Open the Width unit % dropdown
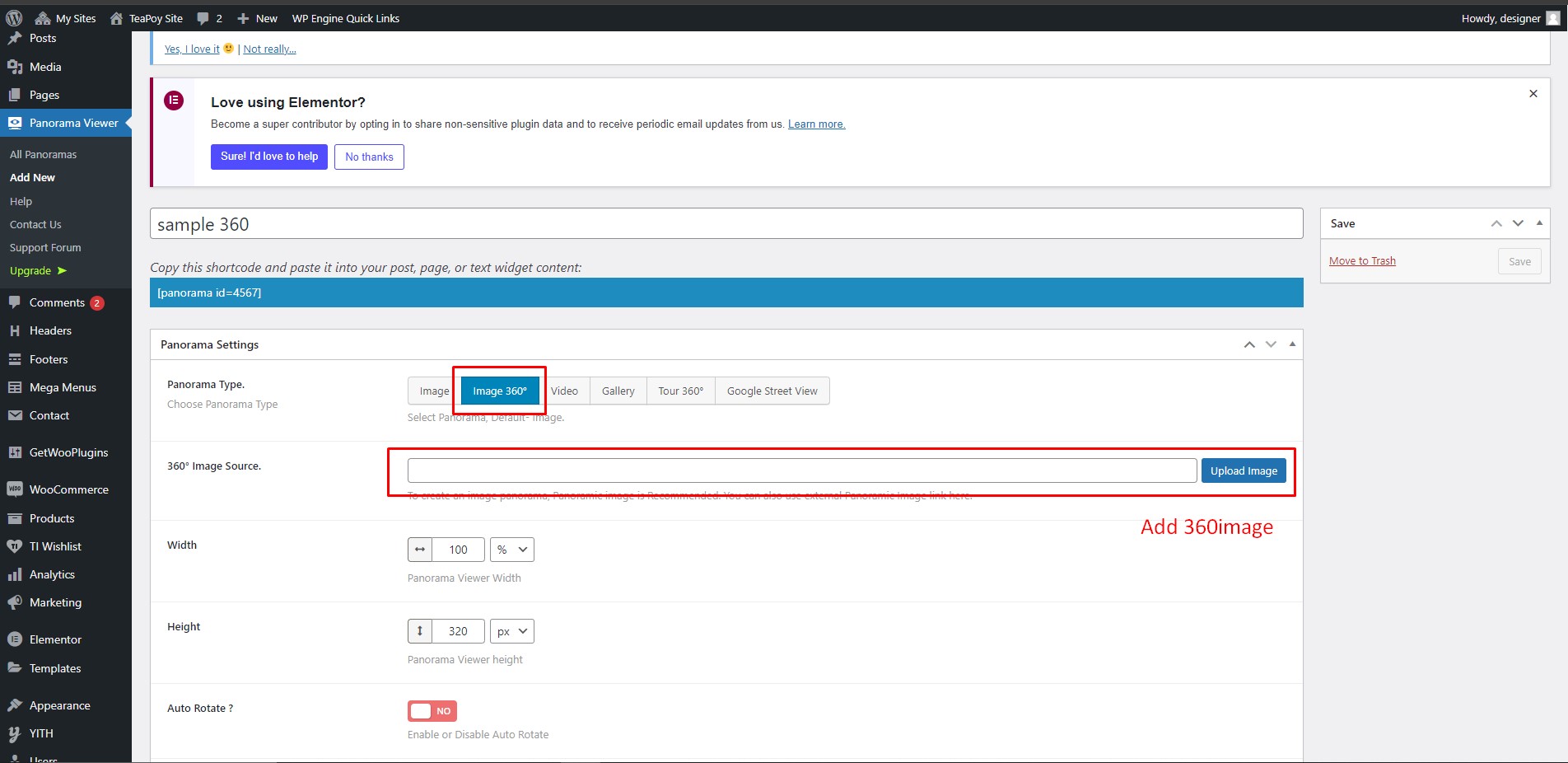The image size is (1568, 763). 512,550
